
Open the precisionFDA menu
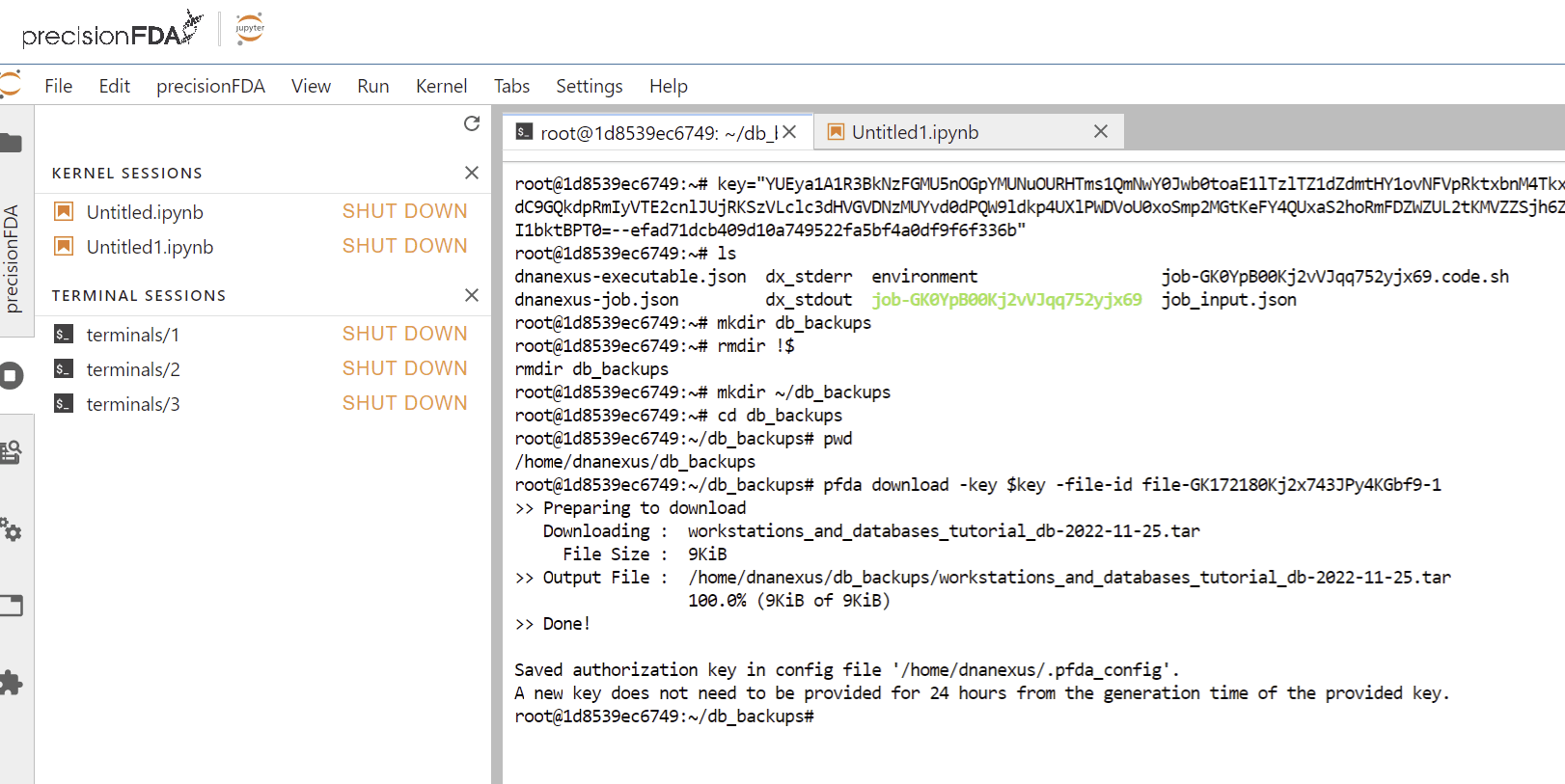210,86
